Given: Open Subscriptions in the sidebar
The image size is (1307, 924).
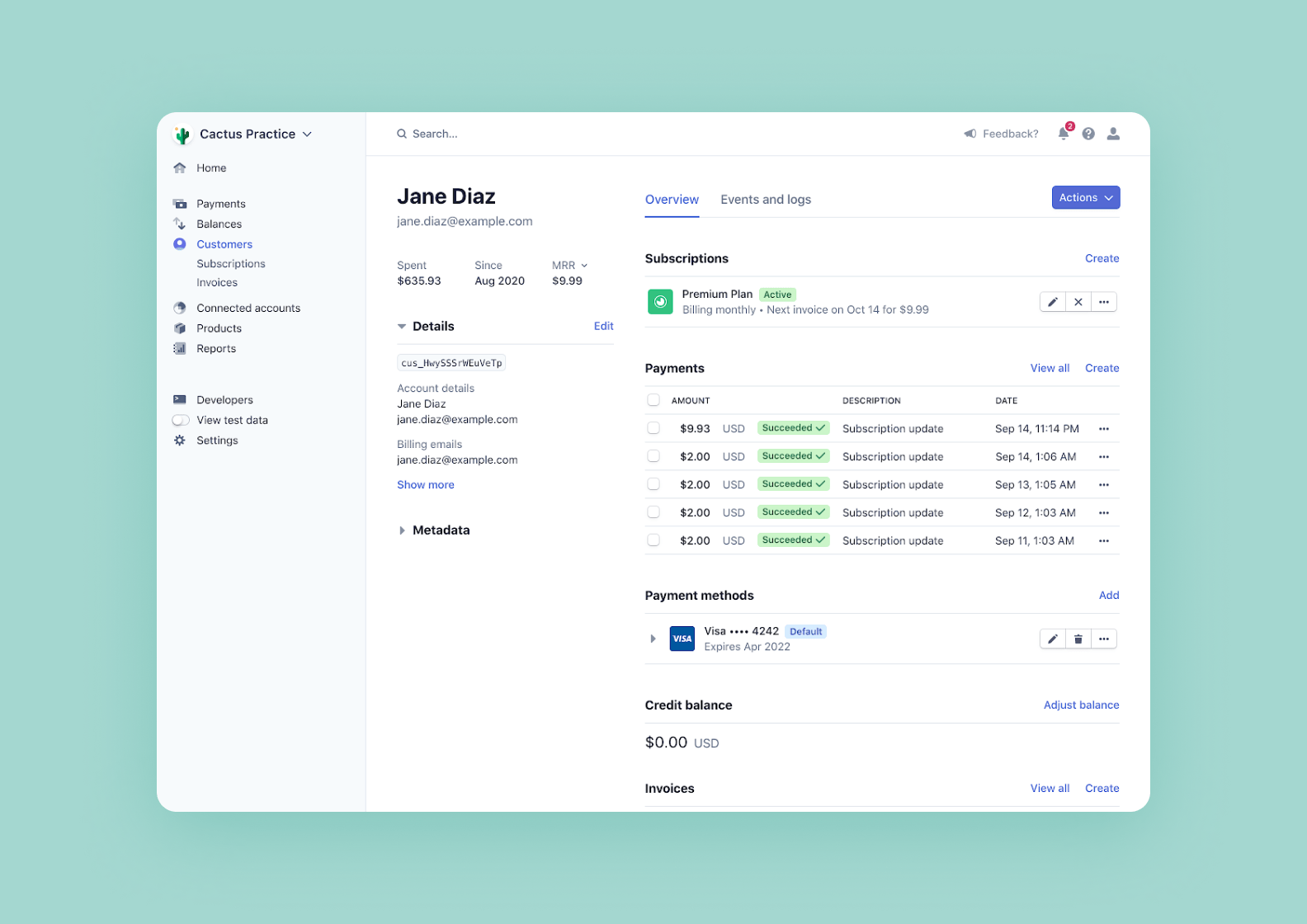Looking at the screenshot, I should pos(231,264).
